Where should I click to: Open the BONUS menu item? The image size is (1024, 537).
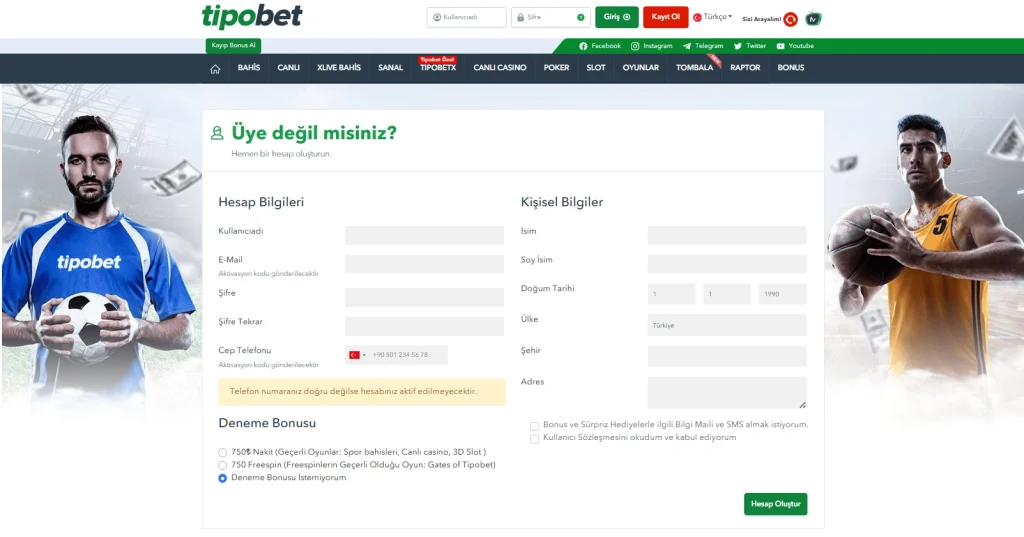point(791,68)
